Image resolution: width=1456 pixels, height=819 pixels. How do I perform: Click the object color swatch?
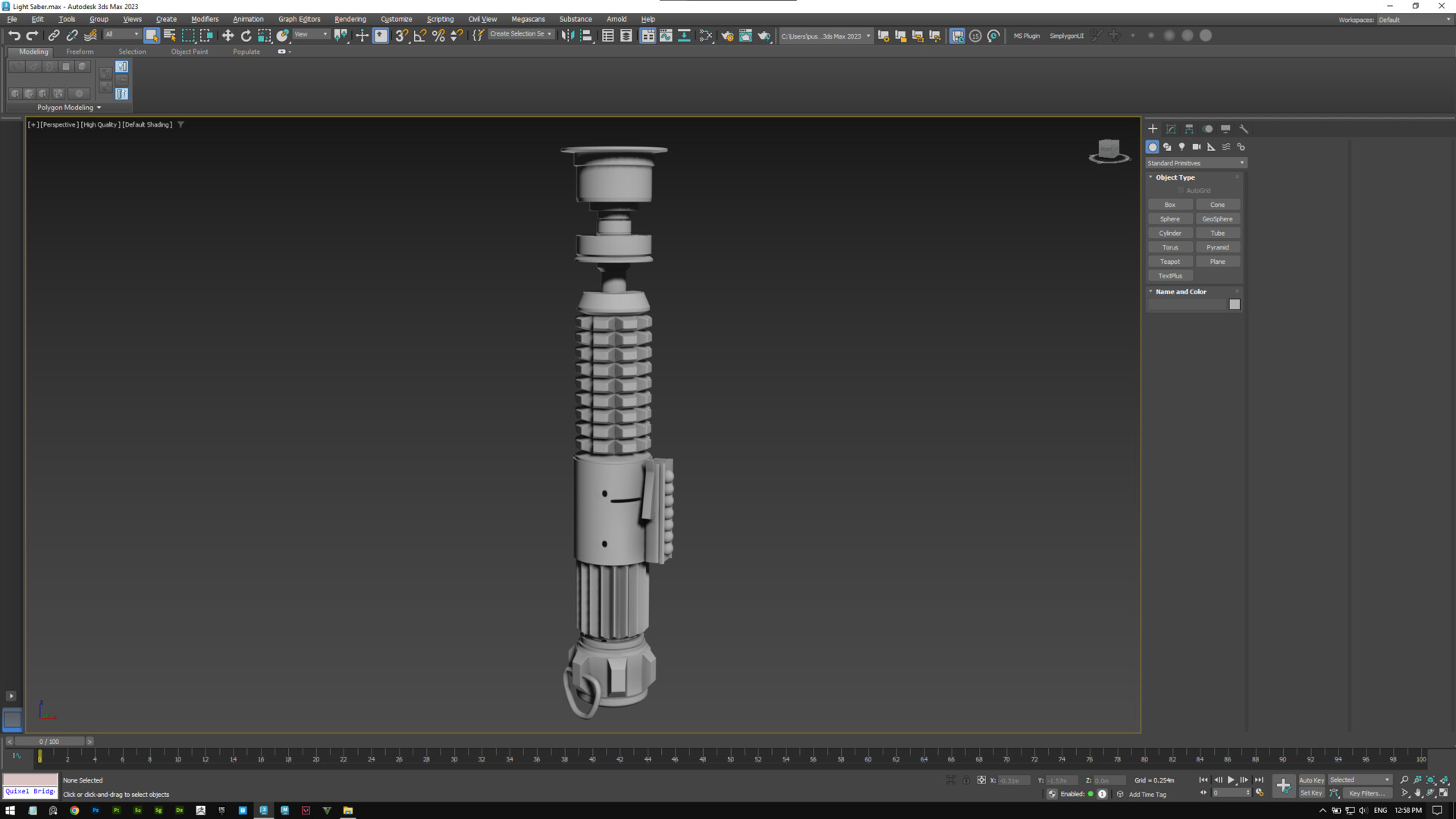pyautogui.click(x=1235, y=303)
